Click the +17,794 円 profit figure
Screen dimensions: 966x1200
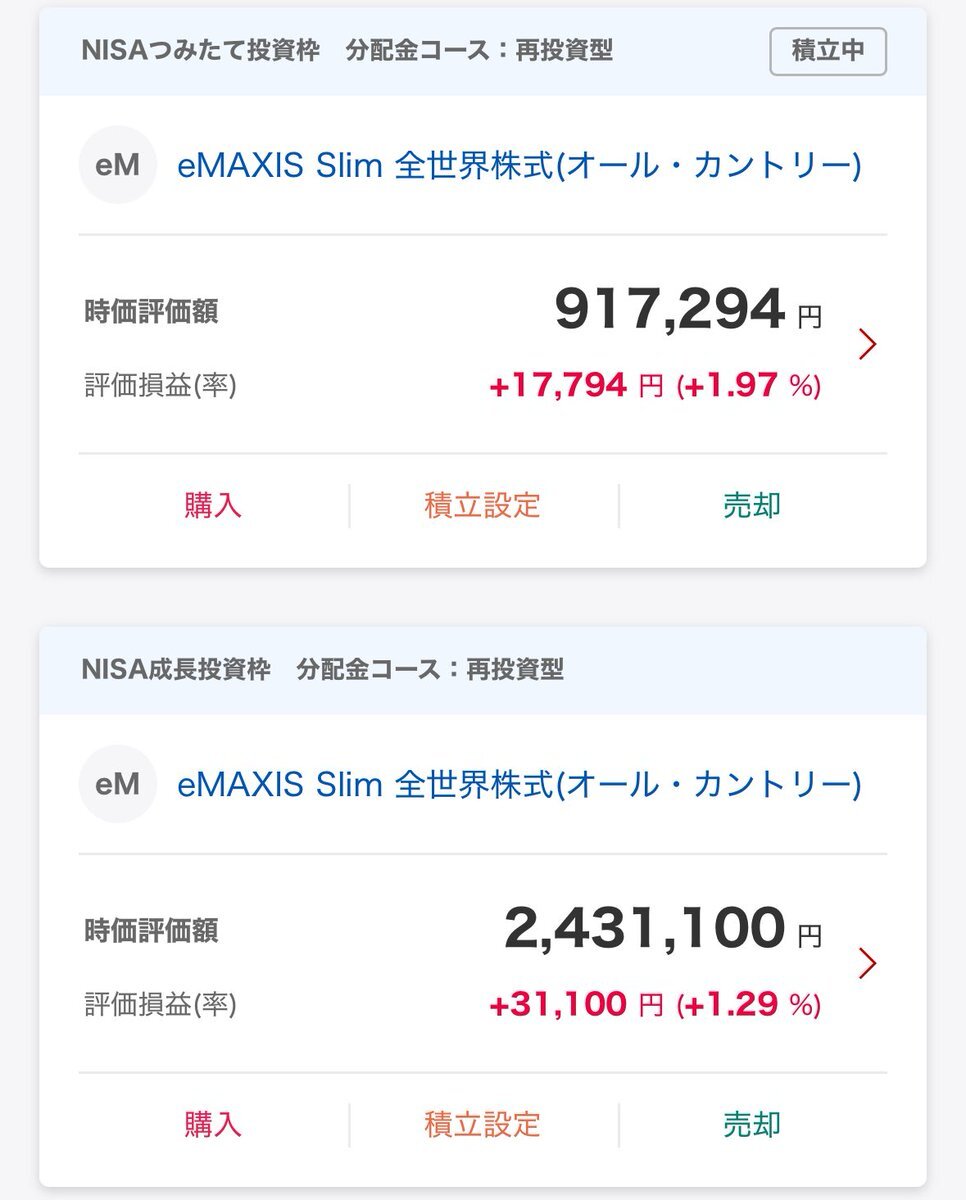point(576,385)
